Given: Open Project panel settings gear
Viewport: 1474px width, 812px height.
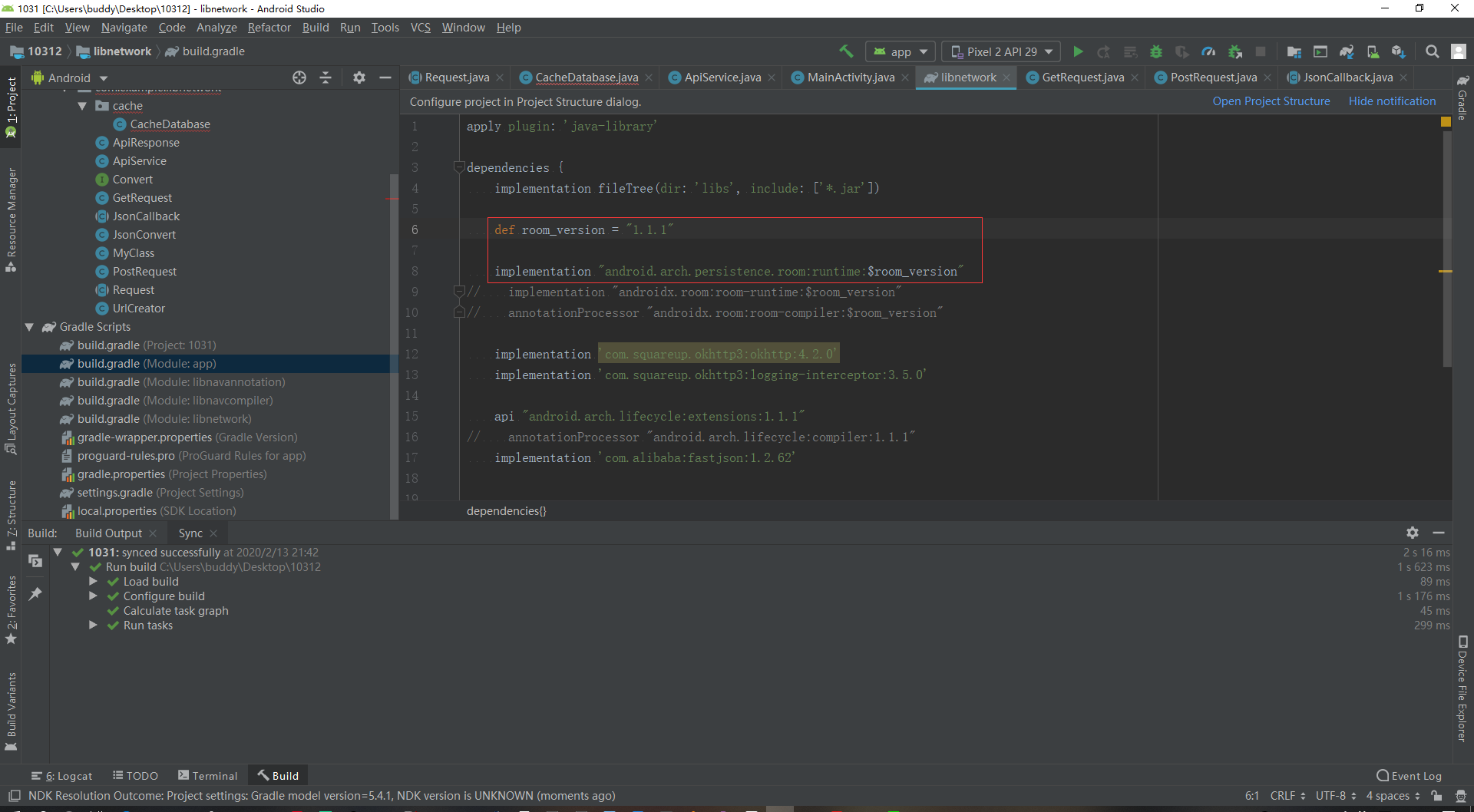Looking at the screenshot, I should [359, 78].
